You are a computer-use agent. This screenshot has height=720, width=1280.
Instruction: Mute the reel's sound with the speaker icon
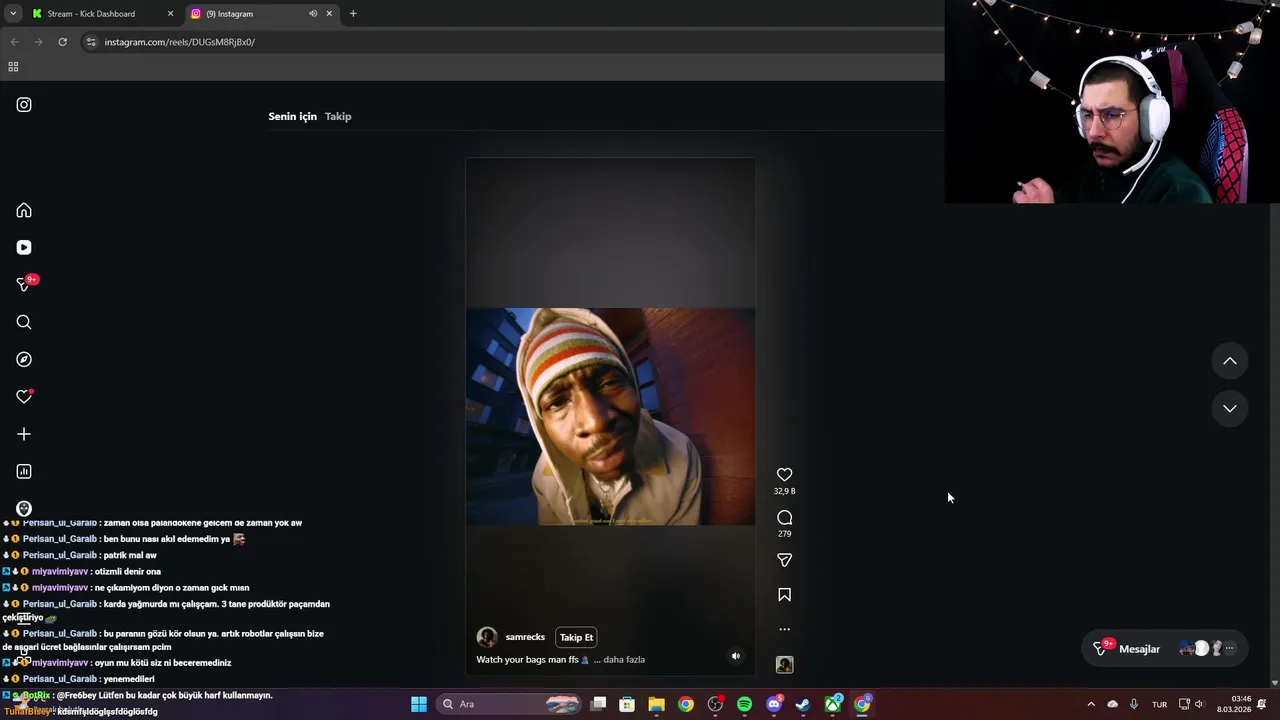coord(736,656)
